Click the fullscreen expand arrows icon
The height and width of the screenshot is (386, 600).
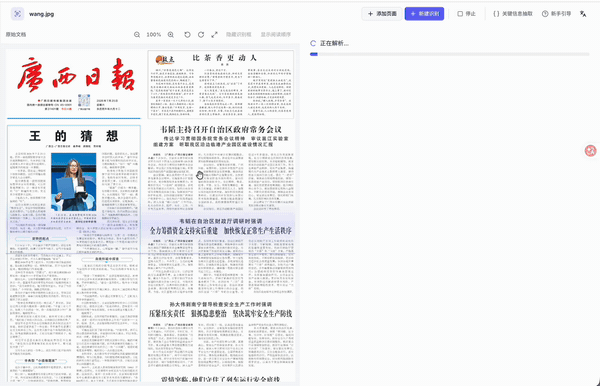[x=214, y=34]
